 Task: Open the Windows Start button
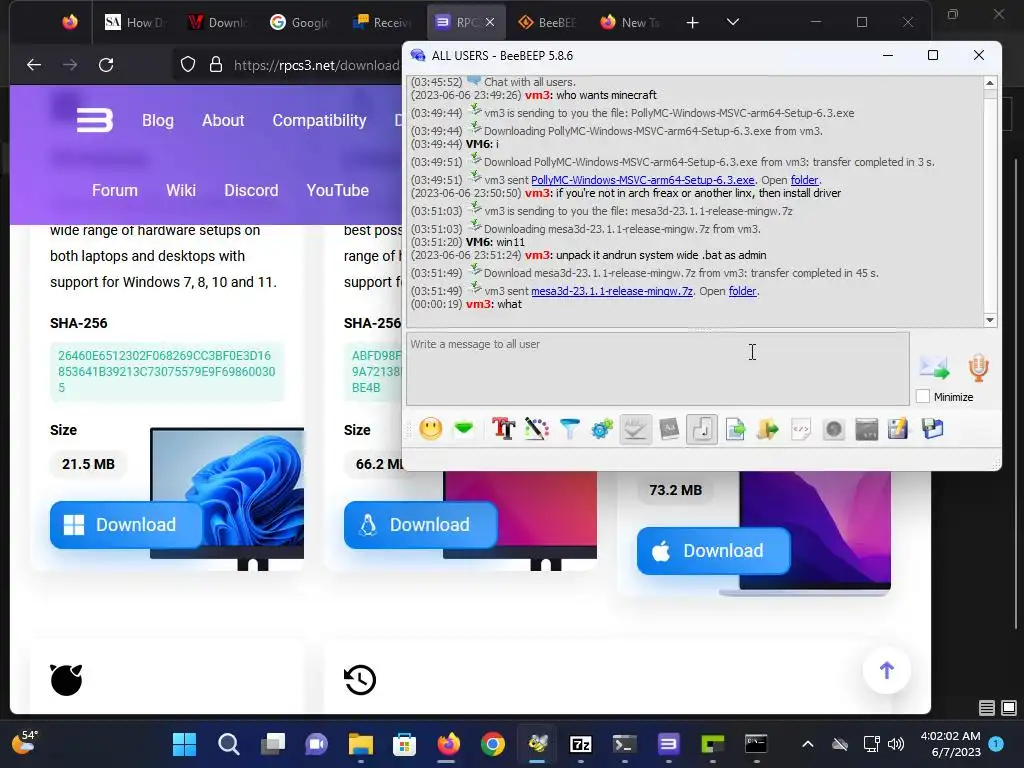pos(184,744)
